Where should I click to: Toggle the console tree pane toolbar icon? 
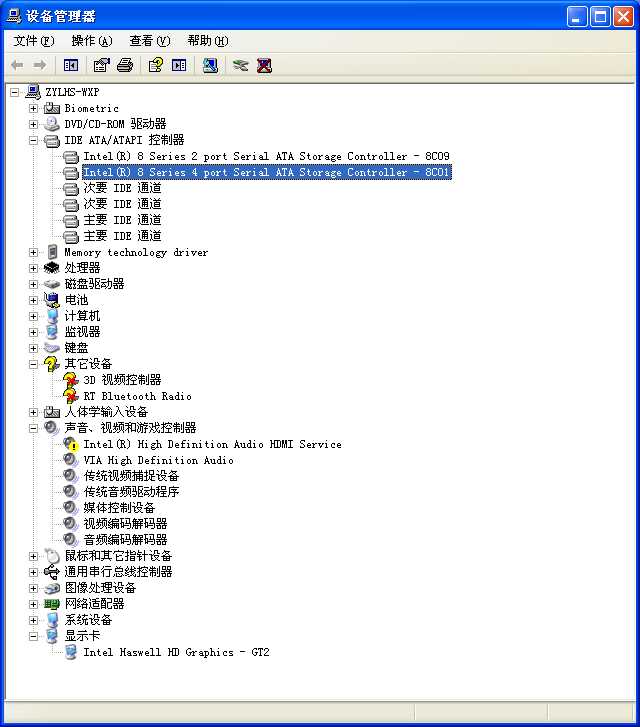70,65
